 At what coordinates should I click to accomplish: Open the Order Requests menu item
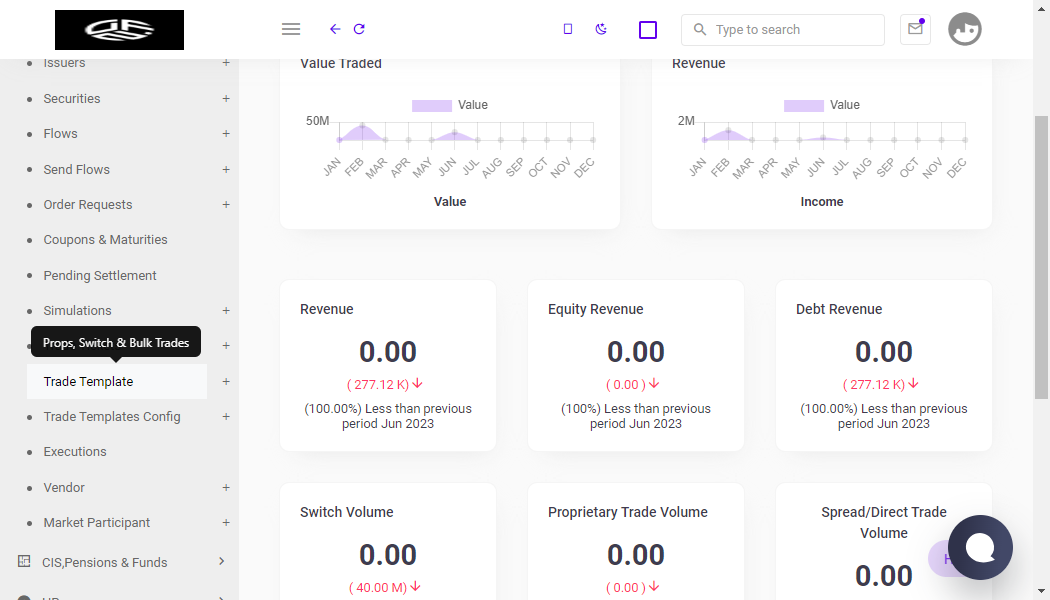point(88,204)
